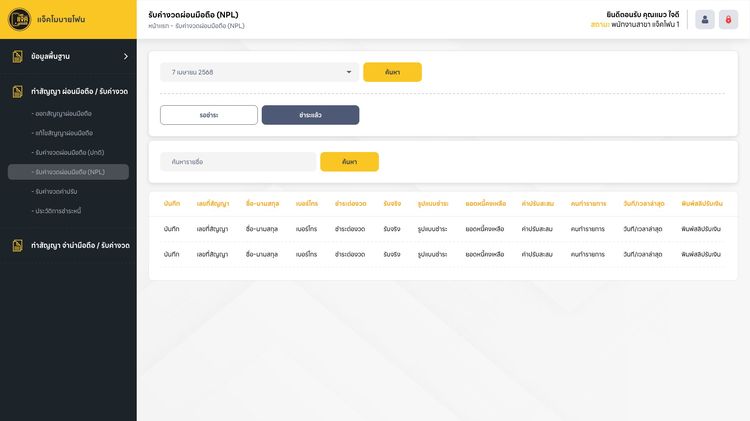Expand ข้อมูลพื้นฐาน with the chevron arrow
The width and height of the screenshot is (750, 421).
[x=125, y=56]
